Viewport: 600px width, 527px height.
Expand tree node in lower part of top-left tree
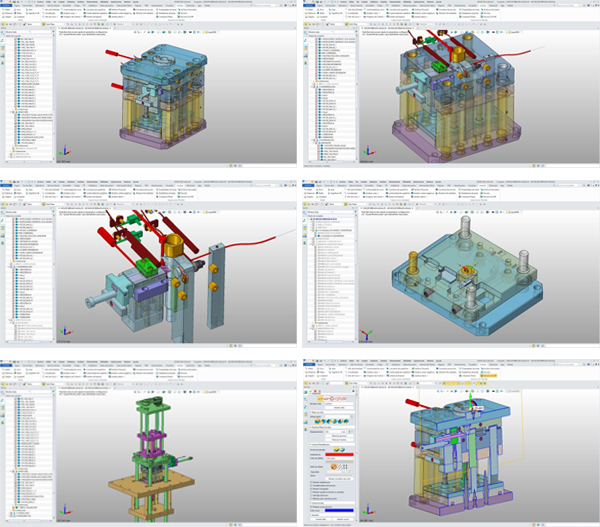pyautogui.click(x=10, y=112)
